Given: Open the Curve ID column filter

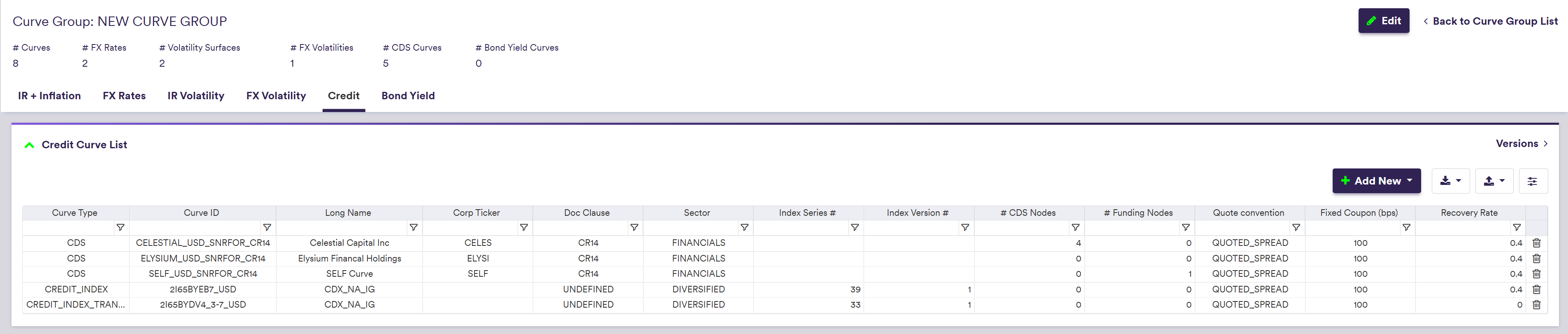Looking at the screenshot, I should (267, 227).
